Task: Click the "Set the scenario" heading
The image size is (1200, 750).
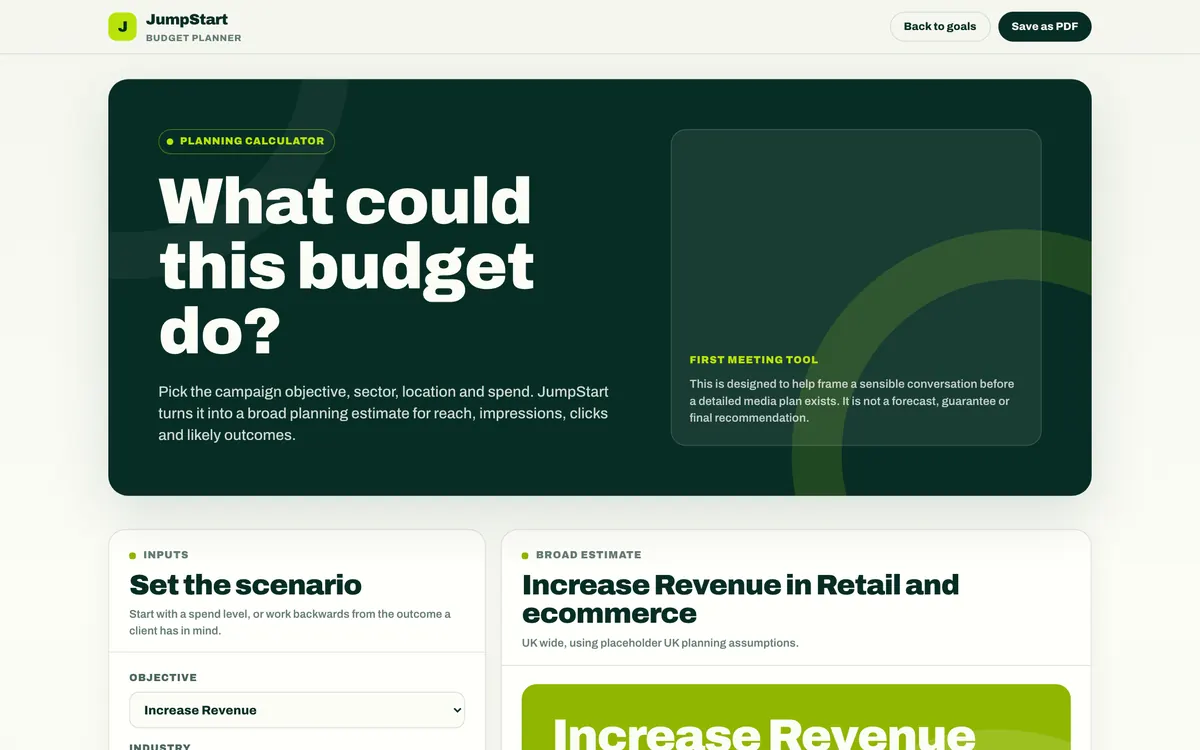Action: pyautogui.click(x=245, y=585)
